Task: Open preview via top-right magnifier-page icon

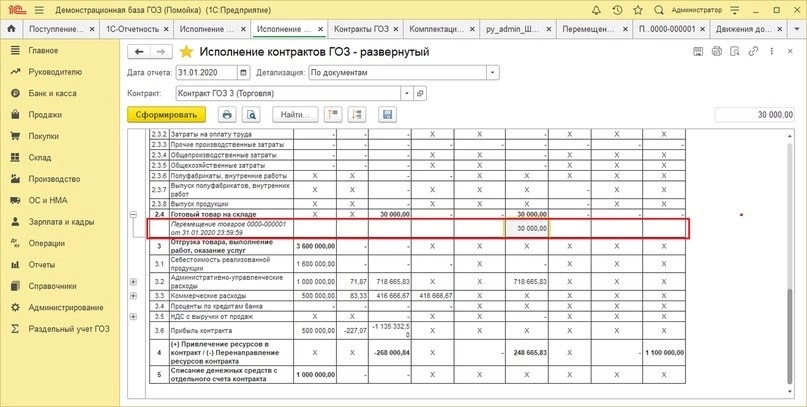Action: [735, 51]
